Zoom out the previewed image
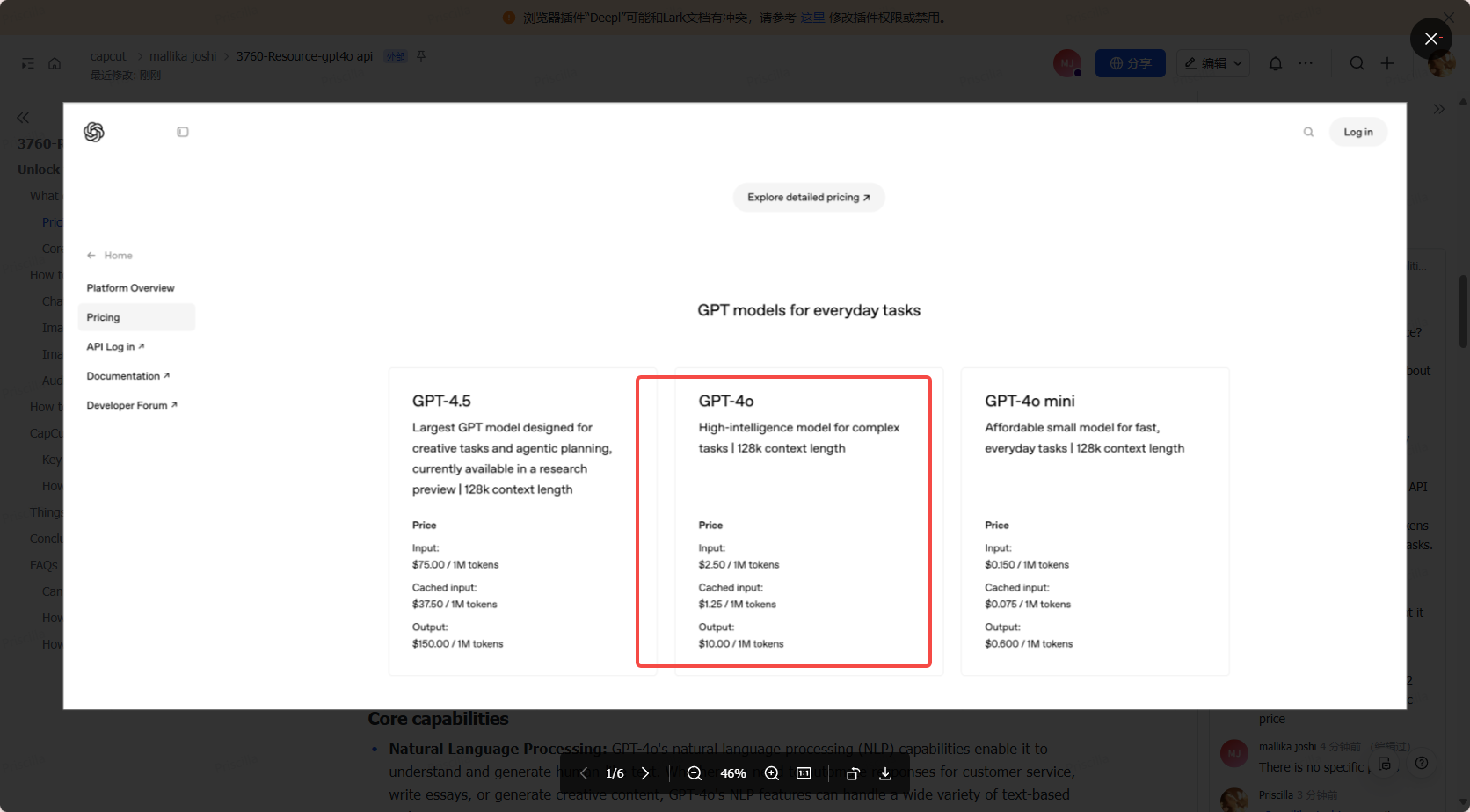This screenshot has height=812, width=1470. (695, 773)
